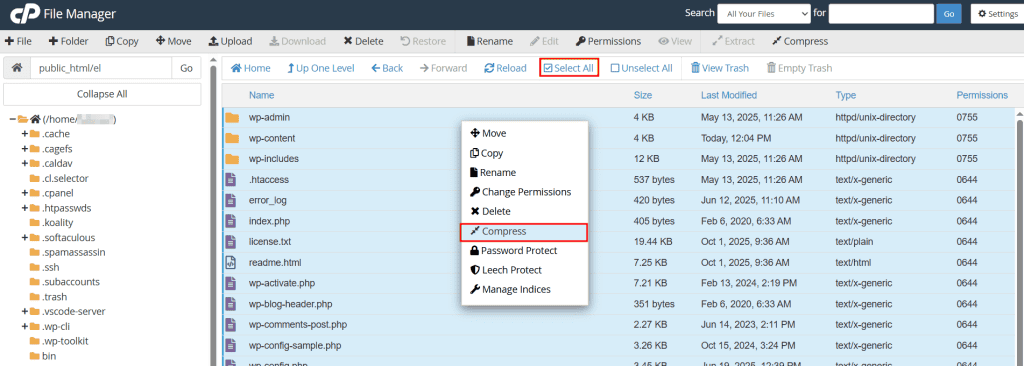The width and height of the screenshot is (1024, 366).
Task: Sort files by the Size column header
Action: point(643,95)
